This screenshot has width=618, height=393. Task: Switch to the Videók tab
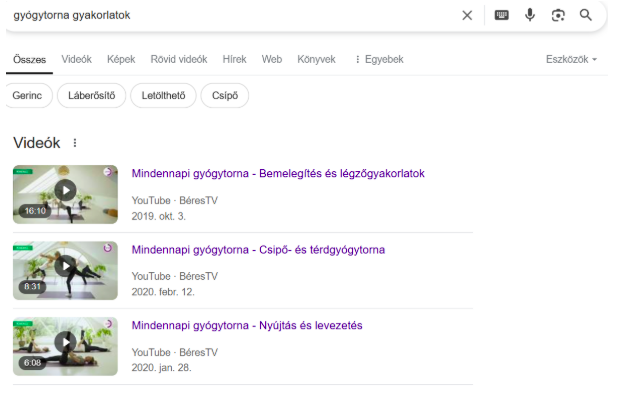tap(76, 60)
